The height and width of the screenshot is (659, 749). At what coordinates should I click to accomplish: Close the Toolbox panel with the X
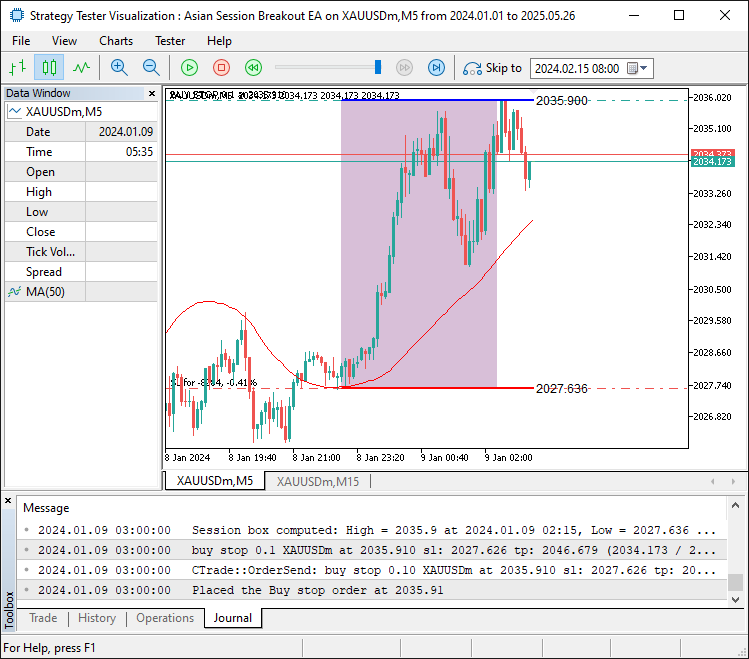9,500
